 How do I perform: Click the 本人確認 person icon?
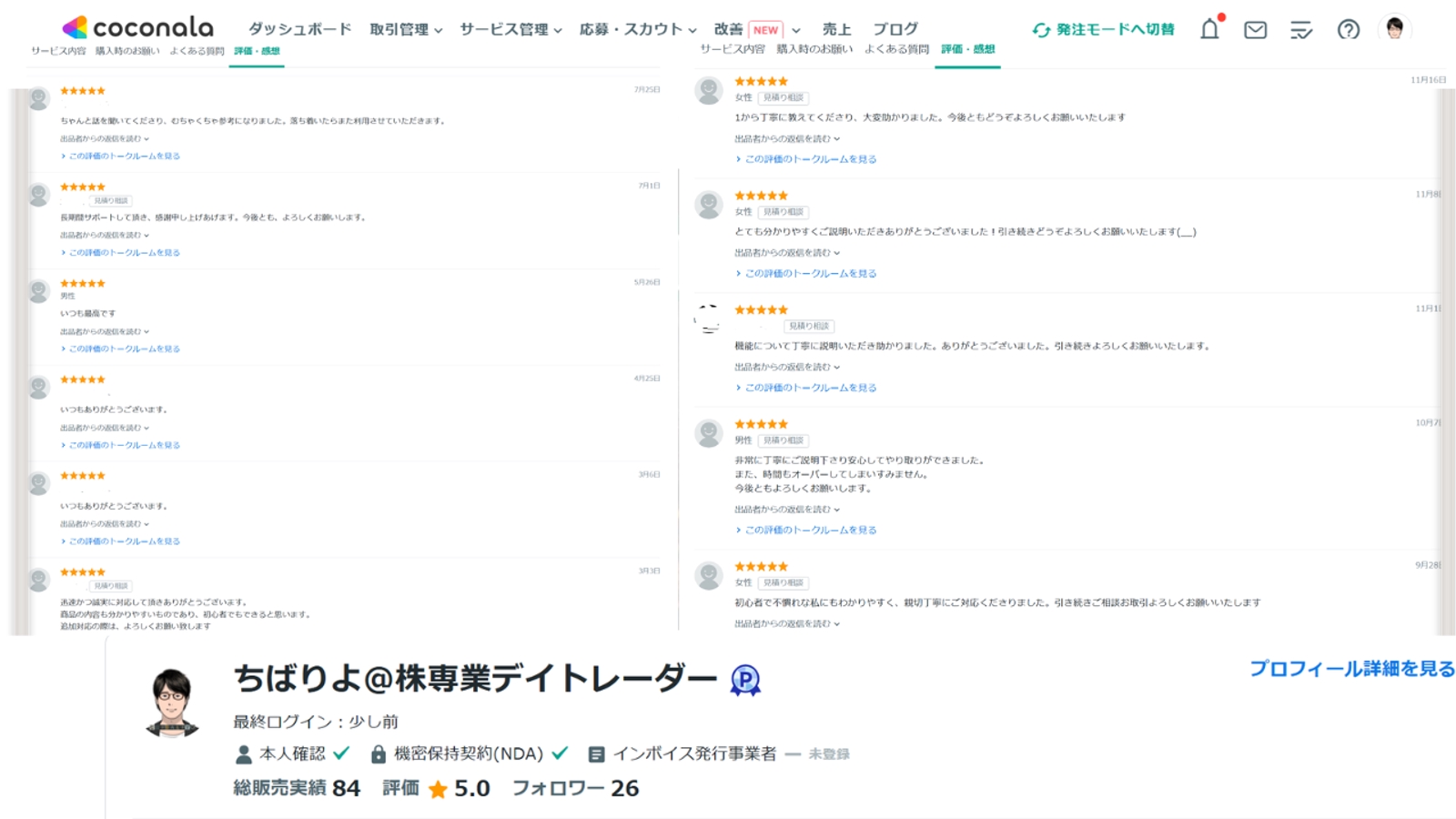(x=244, y=754)
